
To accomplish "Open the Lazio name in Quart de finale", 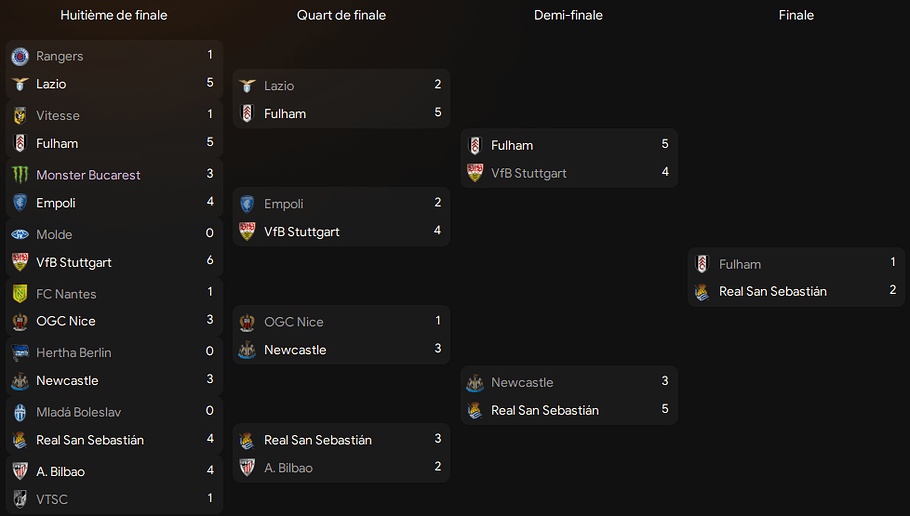I will (x=279, y=86).
